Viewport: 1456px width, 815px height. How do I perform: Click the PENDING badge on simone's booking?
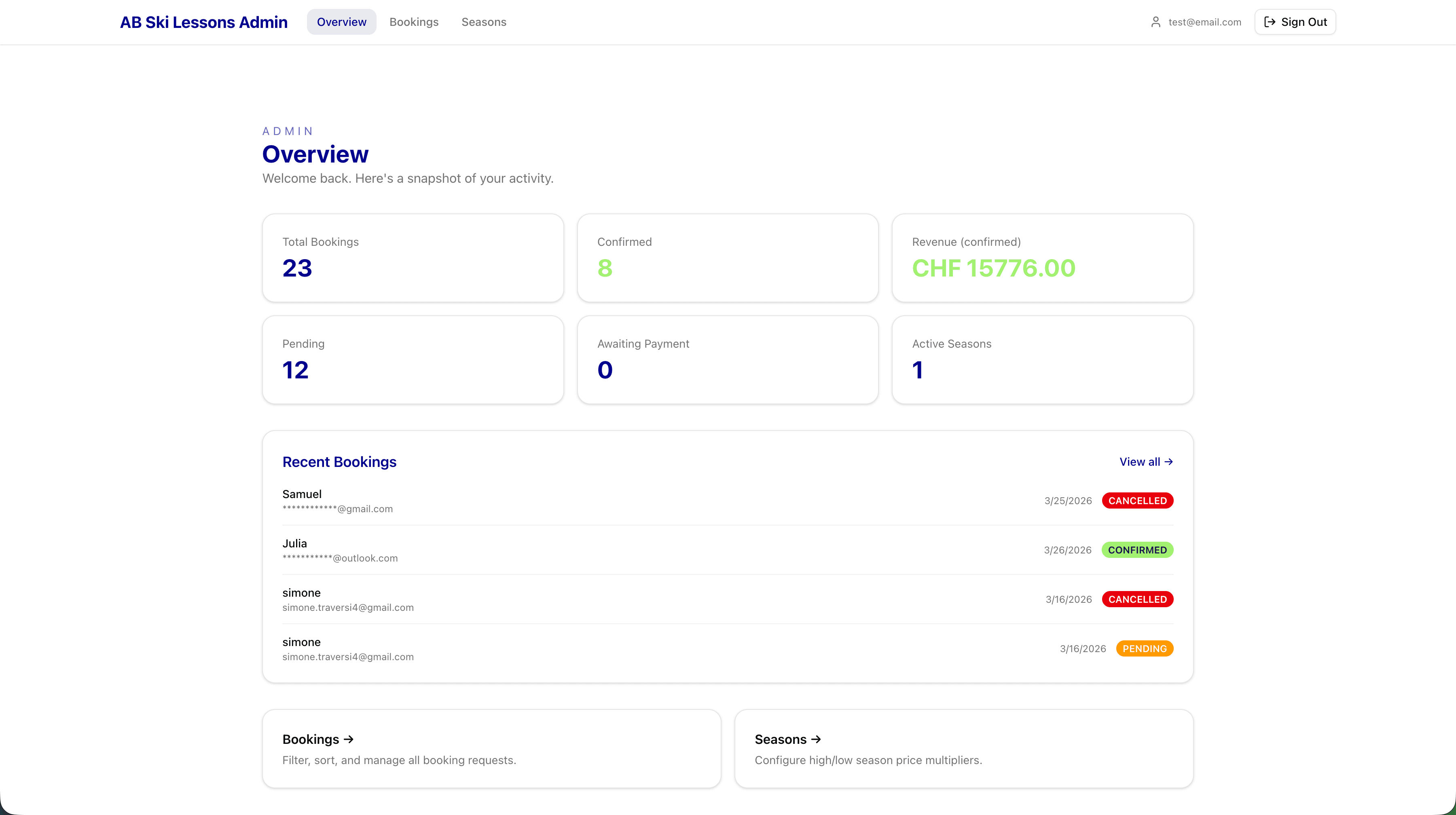(1145, 648)
